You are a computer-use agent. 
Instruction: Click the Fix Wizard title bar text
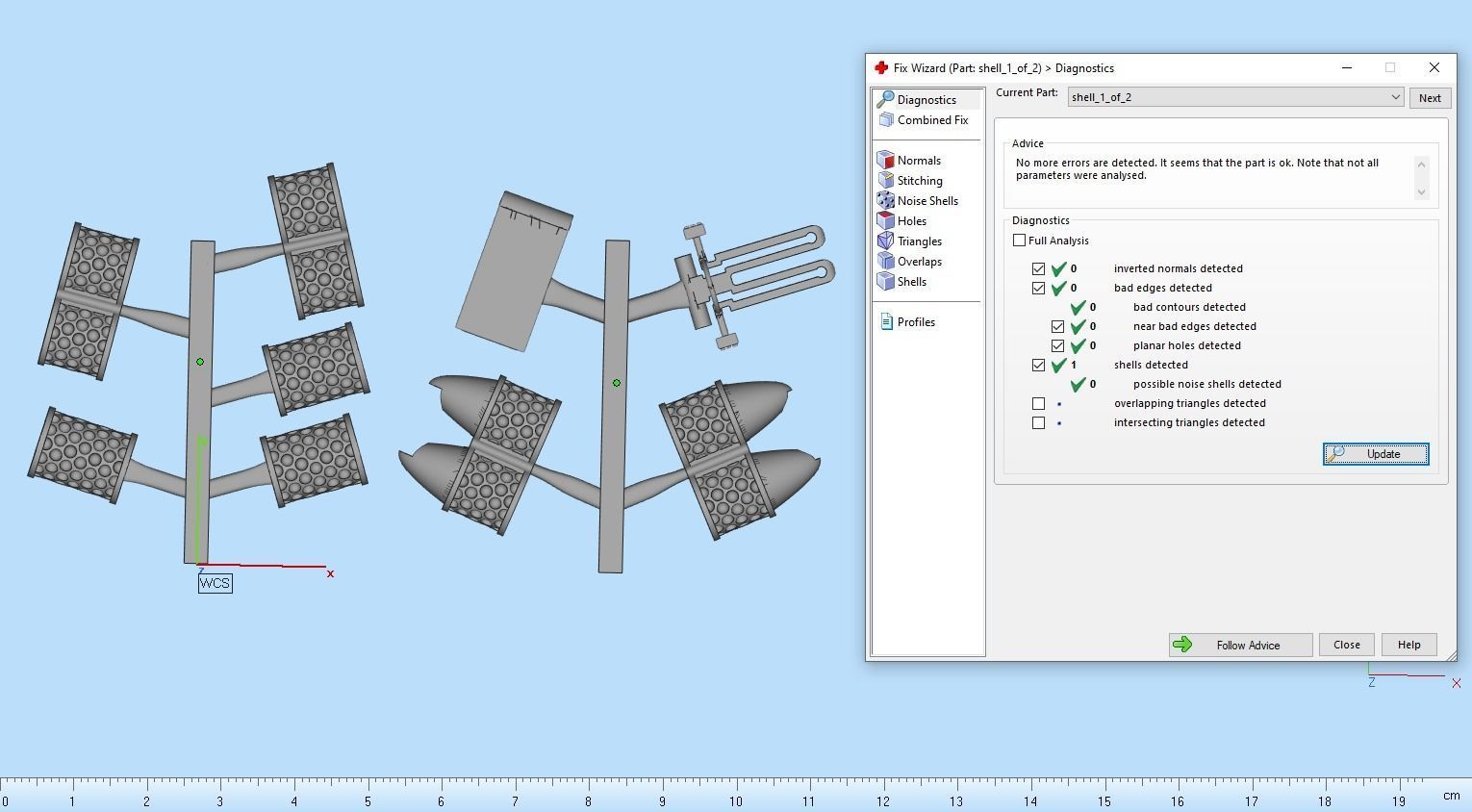pos(1003,68)
